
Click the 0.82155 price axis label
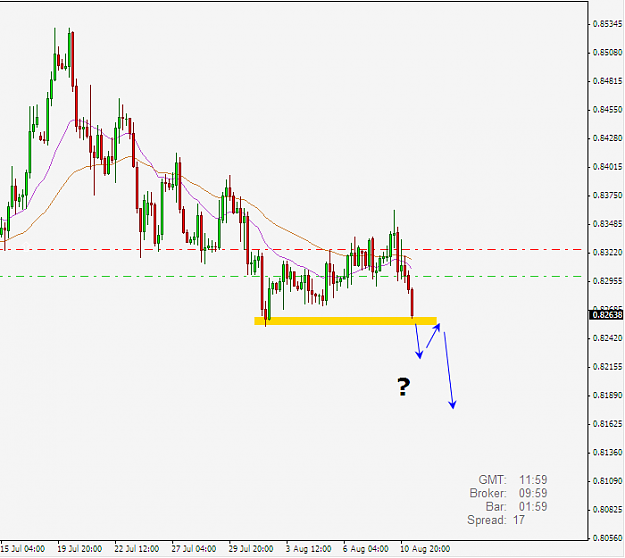[x=607, y=367]
